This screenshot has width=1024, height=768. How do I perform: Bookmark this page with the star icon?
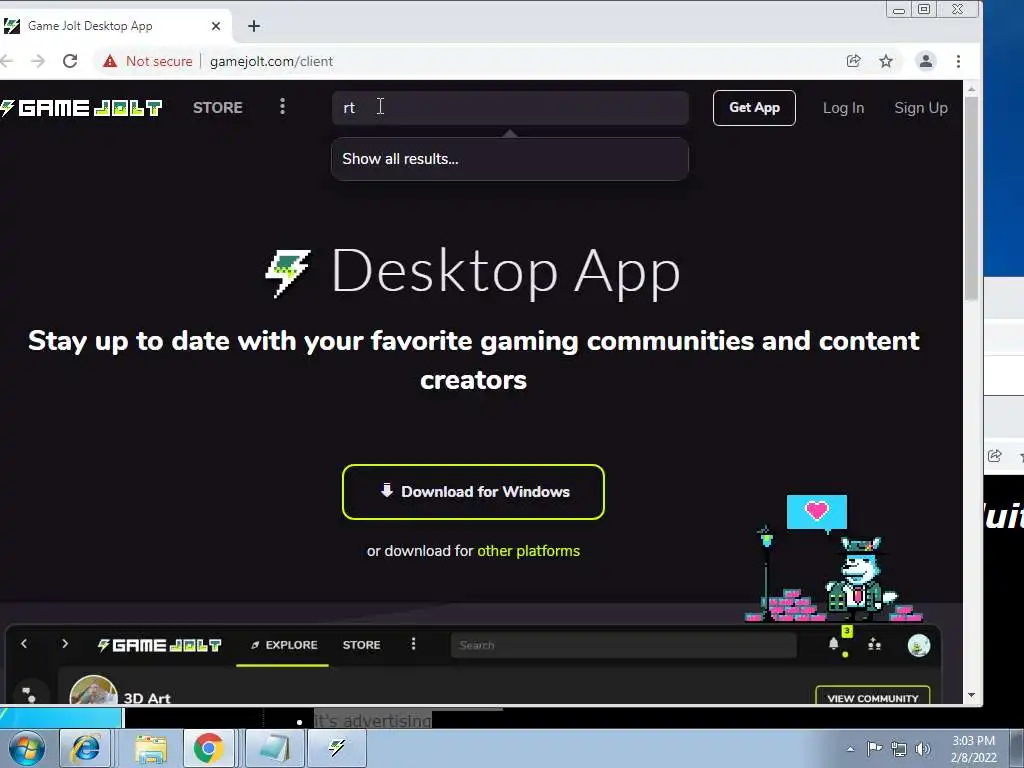pyautogui.click(x=886, y=61)
